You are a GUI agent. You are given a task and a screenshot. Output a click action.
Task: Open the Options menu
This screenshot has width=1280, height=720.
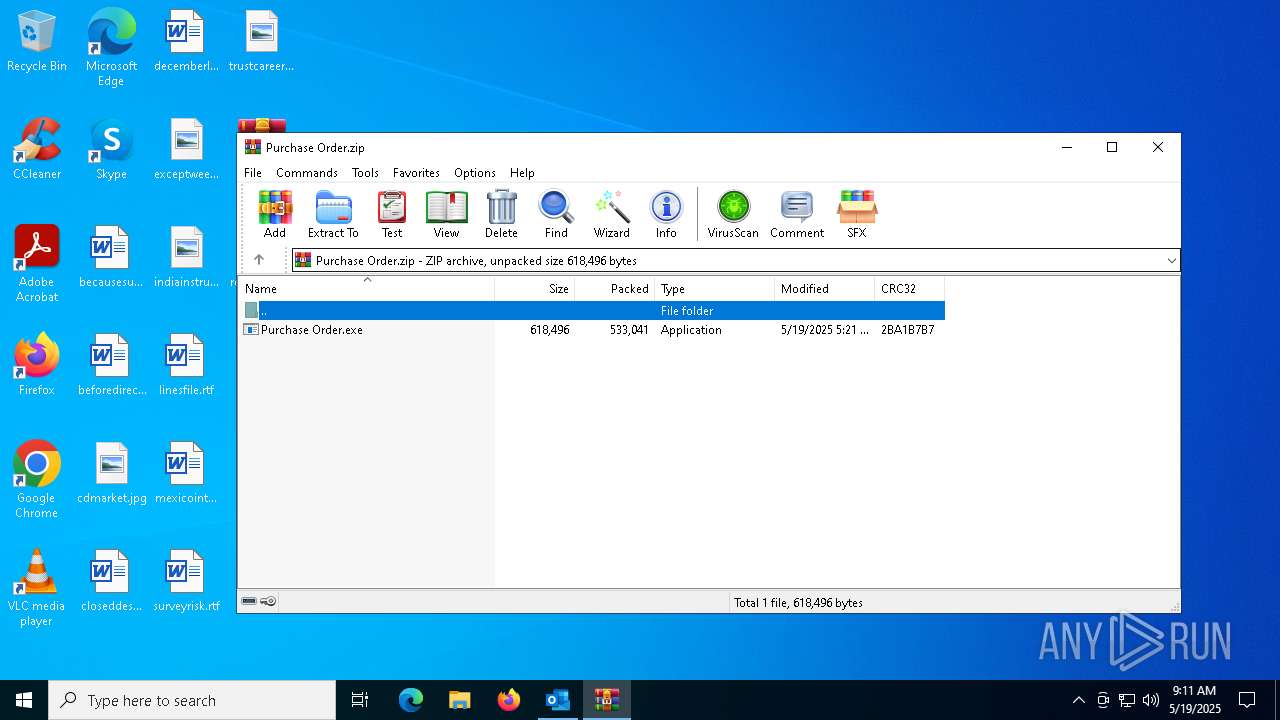tap(475, 173)
